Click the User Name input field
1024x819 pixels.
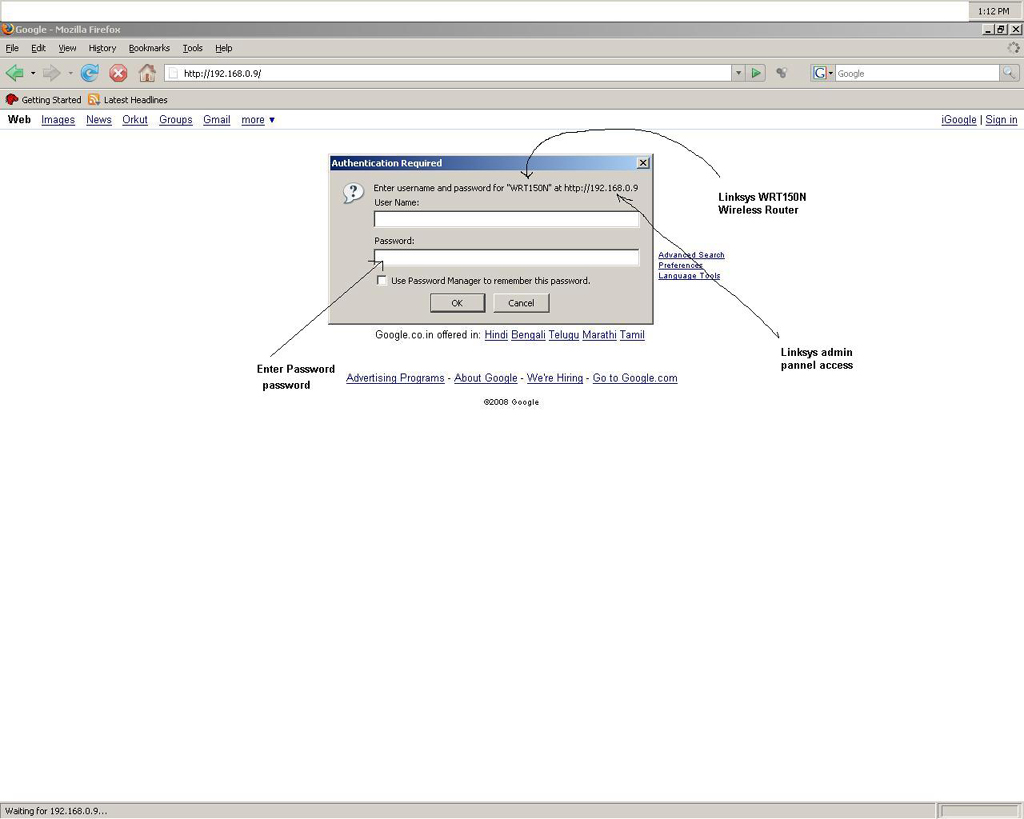click(x=506, y=219)
